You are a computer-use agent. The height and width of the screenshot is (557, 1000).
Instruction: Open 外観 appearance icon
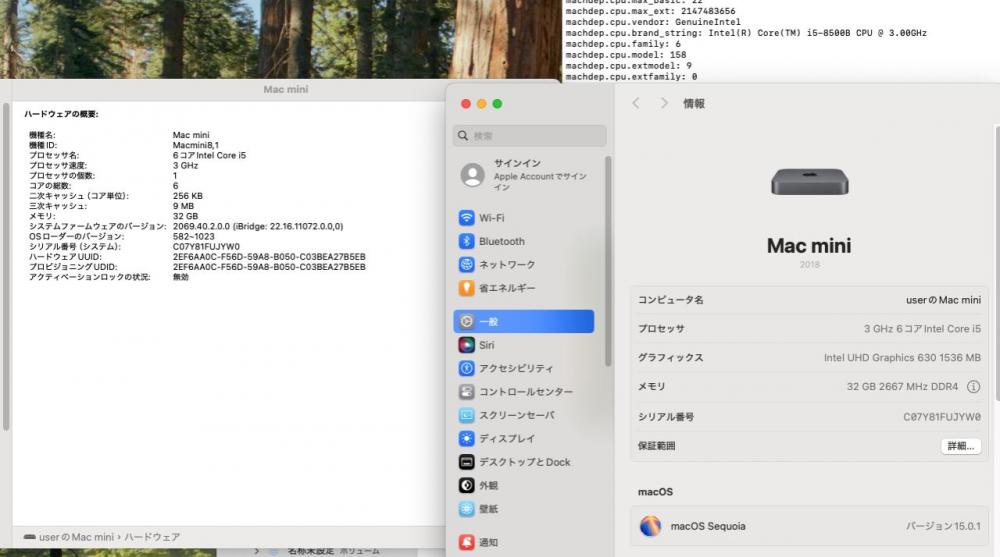[x=466, y=486]
